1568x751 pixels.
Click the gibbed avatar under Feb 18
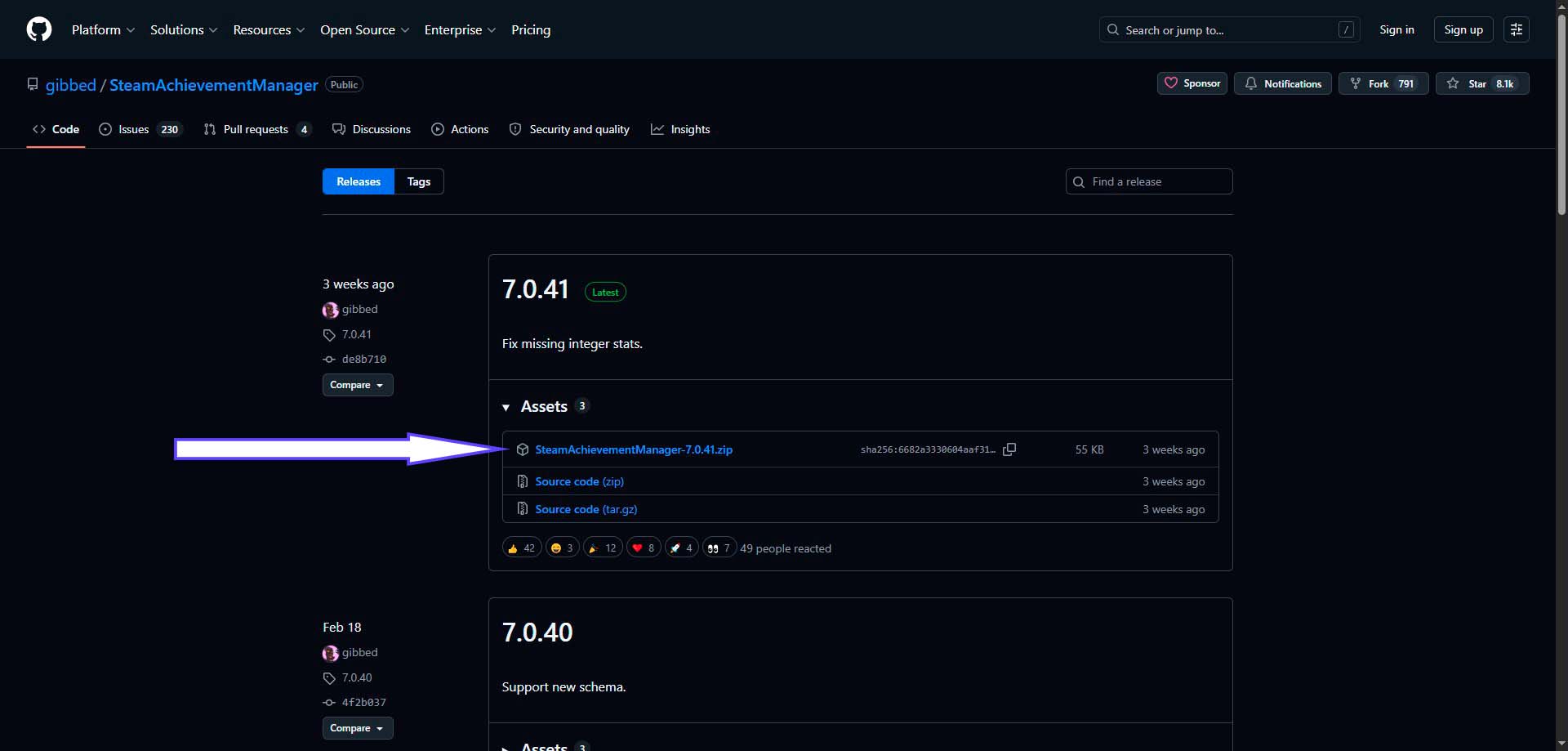330,653
